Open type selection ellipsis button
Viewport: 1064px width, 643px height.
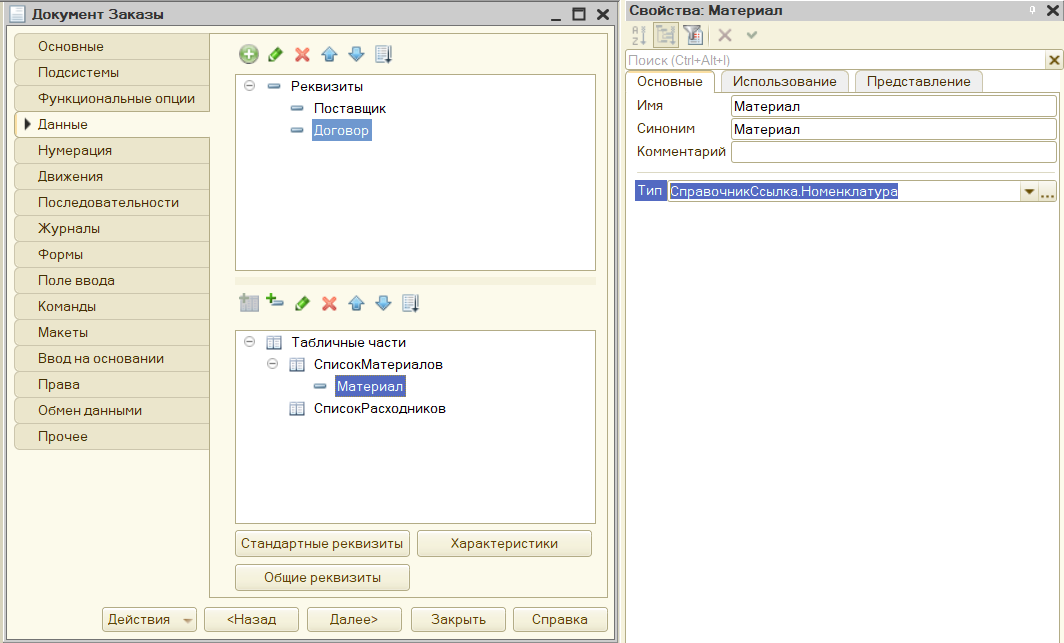pyautogui.click(x=1048, y=192)
